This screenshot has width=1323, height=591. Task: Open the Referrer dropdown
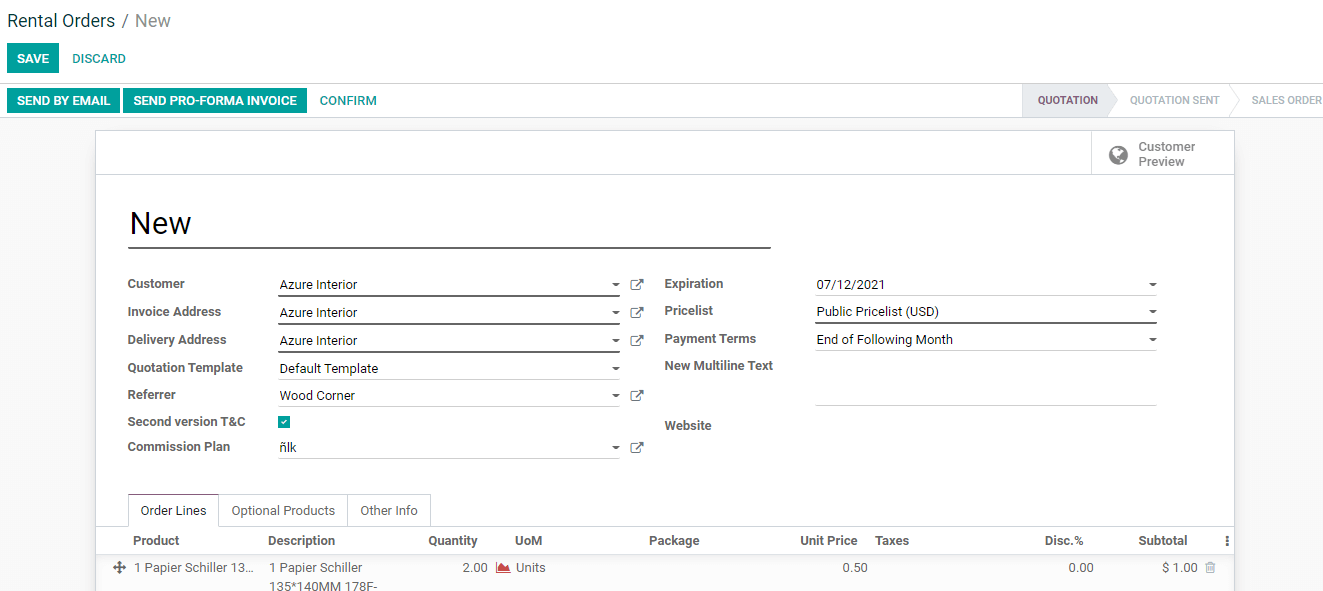(616, 396)
